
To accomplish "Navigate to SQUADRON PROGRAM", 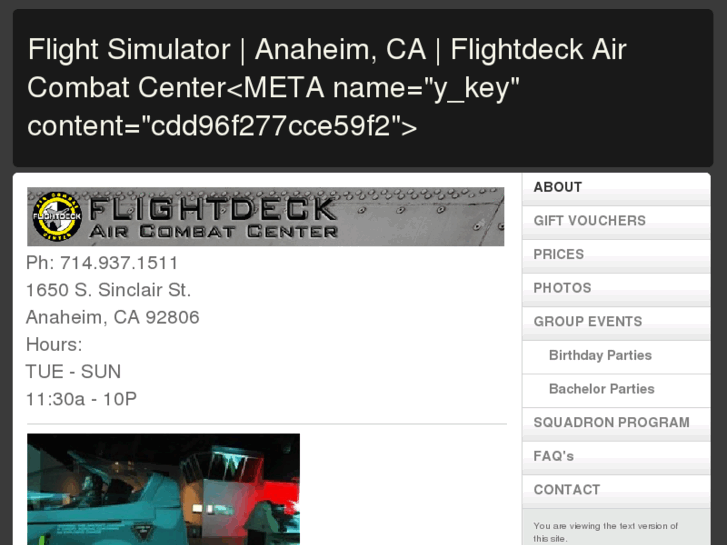I will tap(611, 423).
